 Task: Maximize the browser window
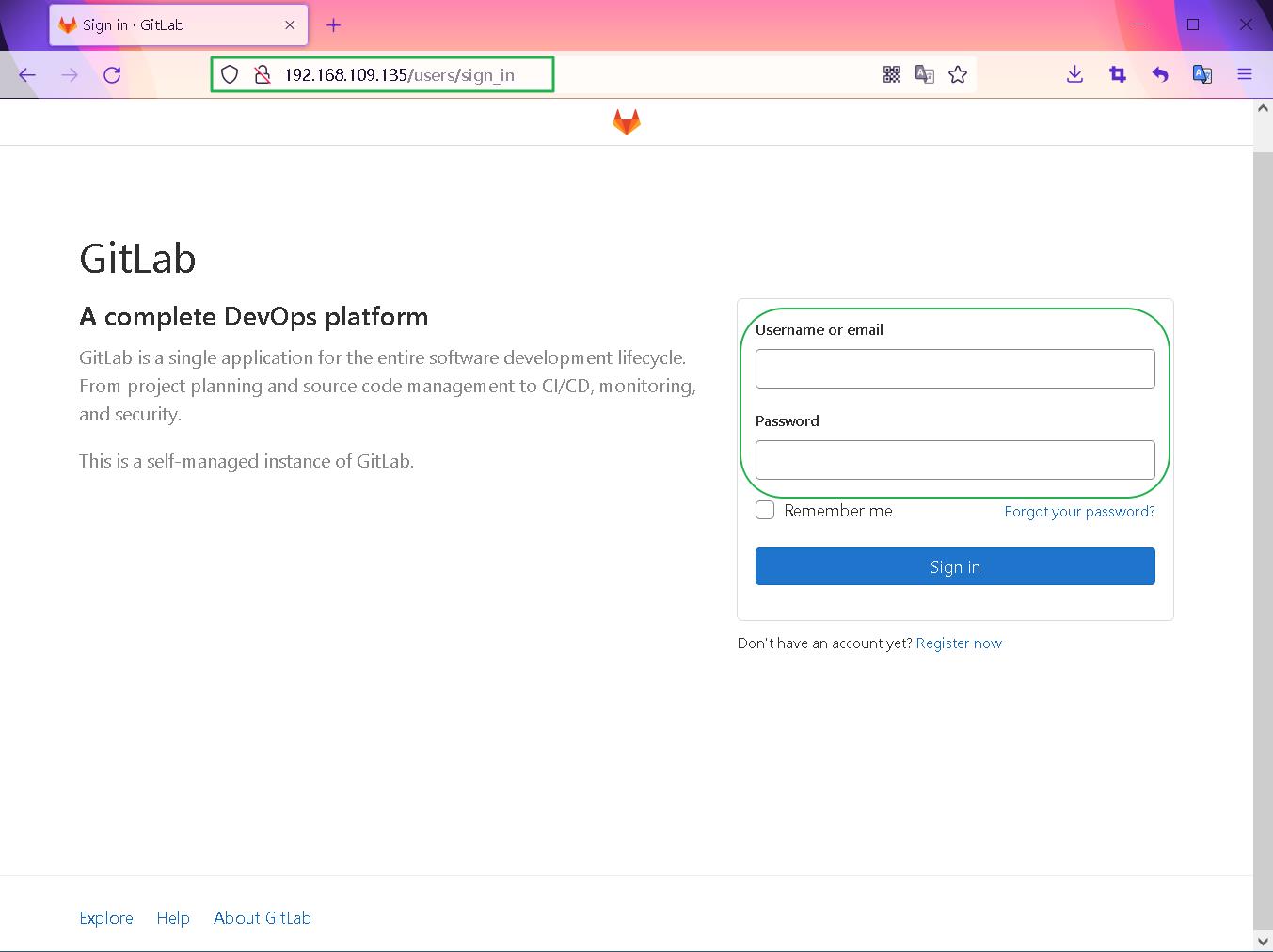pos(1193,25)
